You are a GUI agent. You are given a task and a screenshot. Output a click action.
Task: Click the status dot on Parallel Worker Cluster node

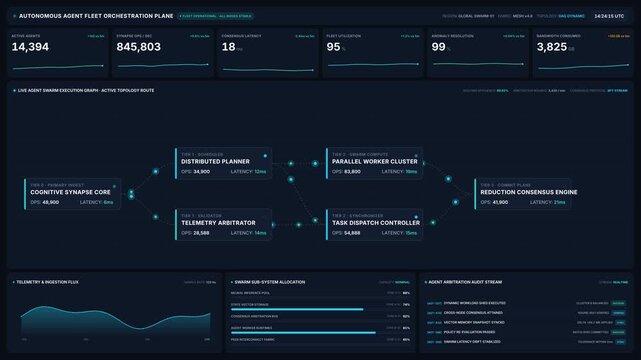[x=416, y=156]
